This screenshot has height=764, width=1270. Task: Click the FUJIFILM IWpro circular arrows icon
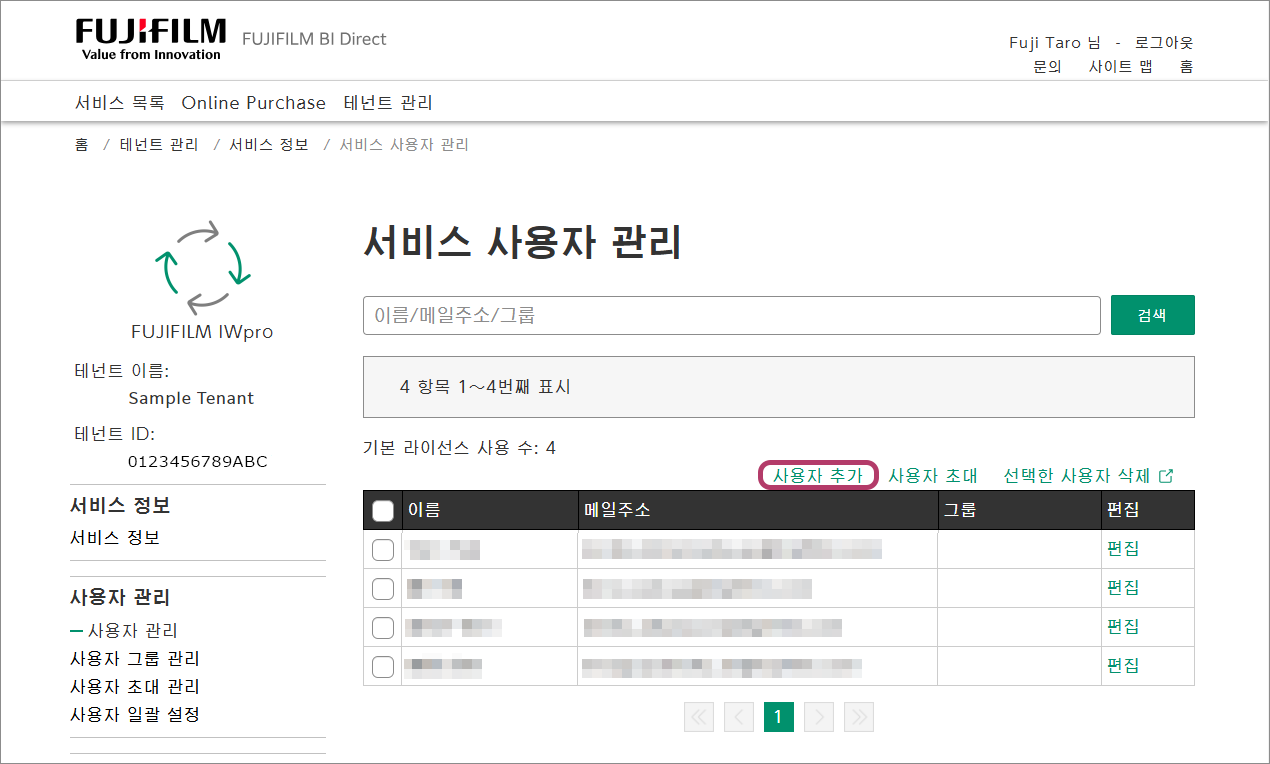pos(202,267)
